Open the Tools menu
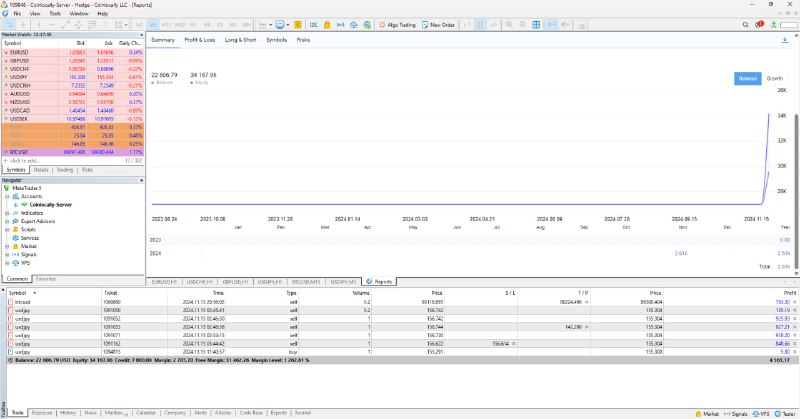Screen dimensions: 800x419 [55, 14]
